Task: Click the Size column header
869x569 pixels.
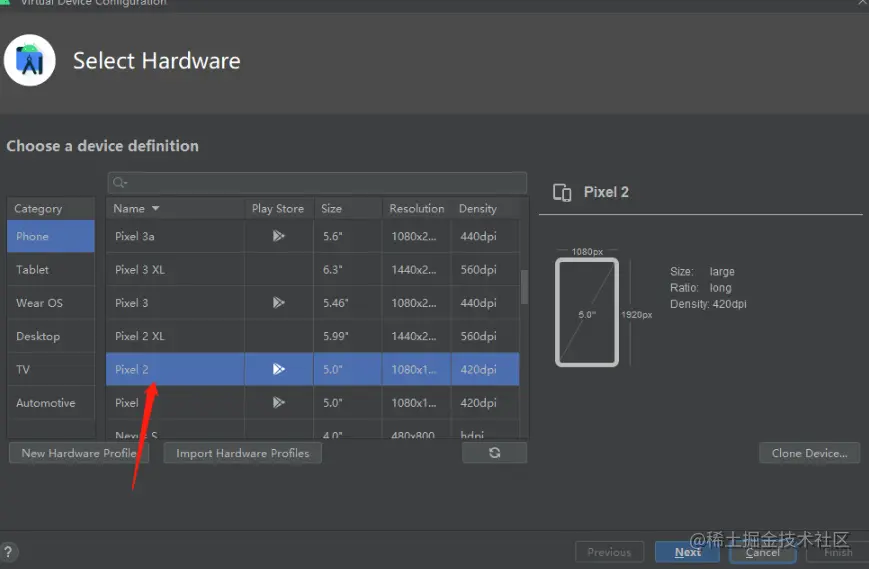Action: pos(347,208)
